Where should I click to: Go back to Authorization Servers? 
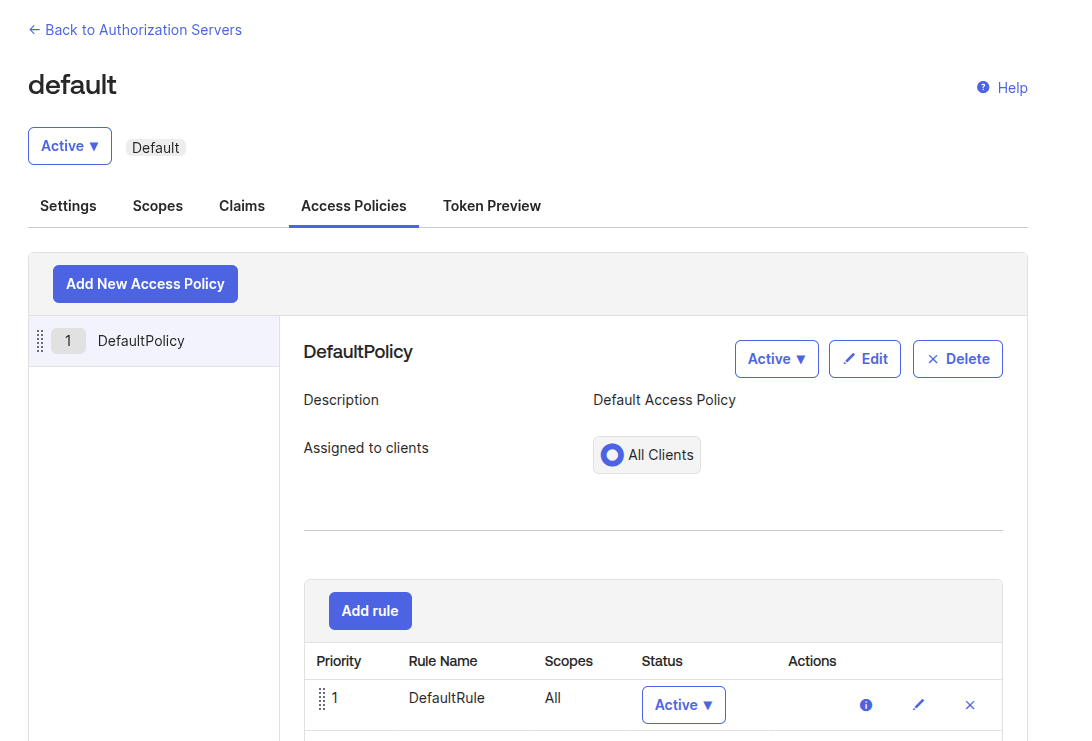pos(135,30)
